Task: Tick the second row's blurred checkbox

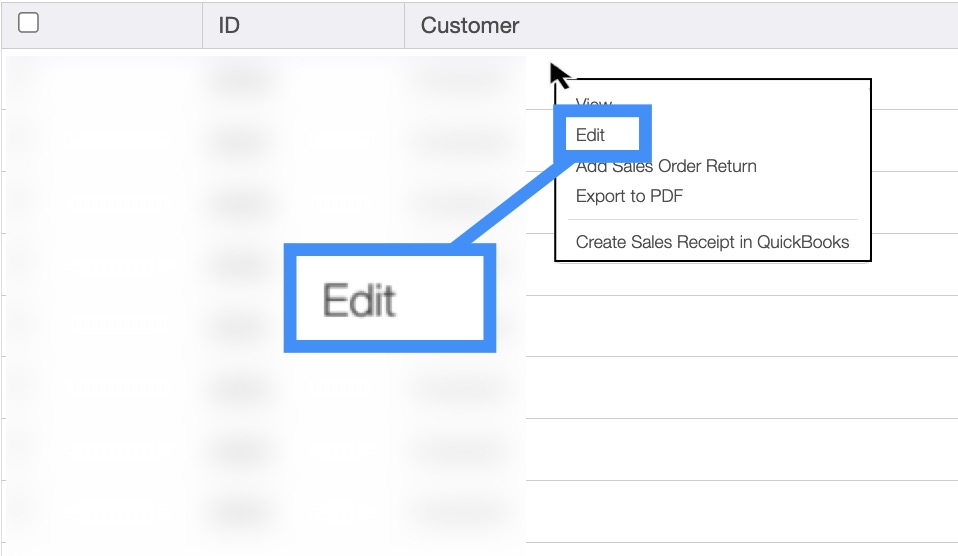Action: point(29,141)
